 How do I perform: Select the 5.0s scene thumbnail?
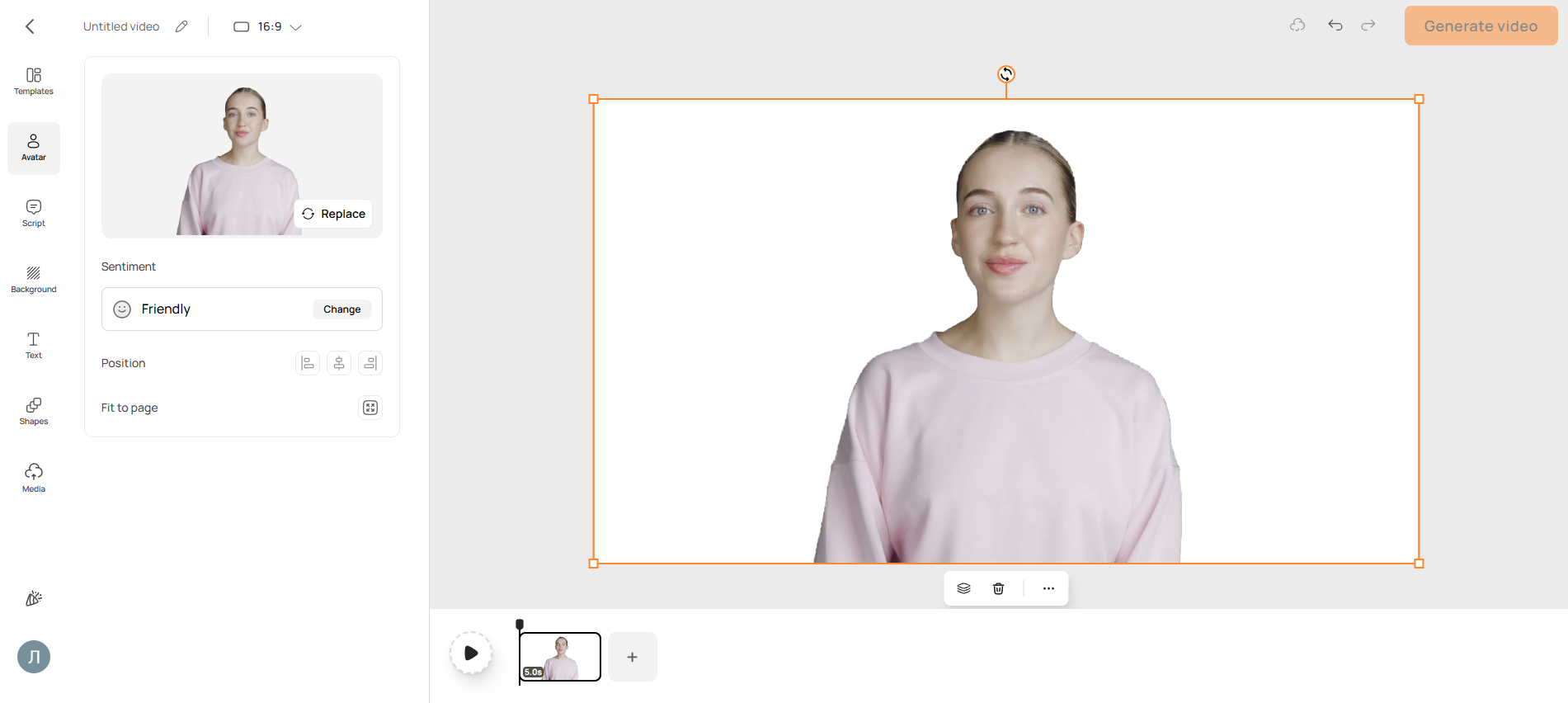pyautogui.click(x=560, y=657)
